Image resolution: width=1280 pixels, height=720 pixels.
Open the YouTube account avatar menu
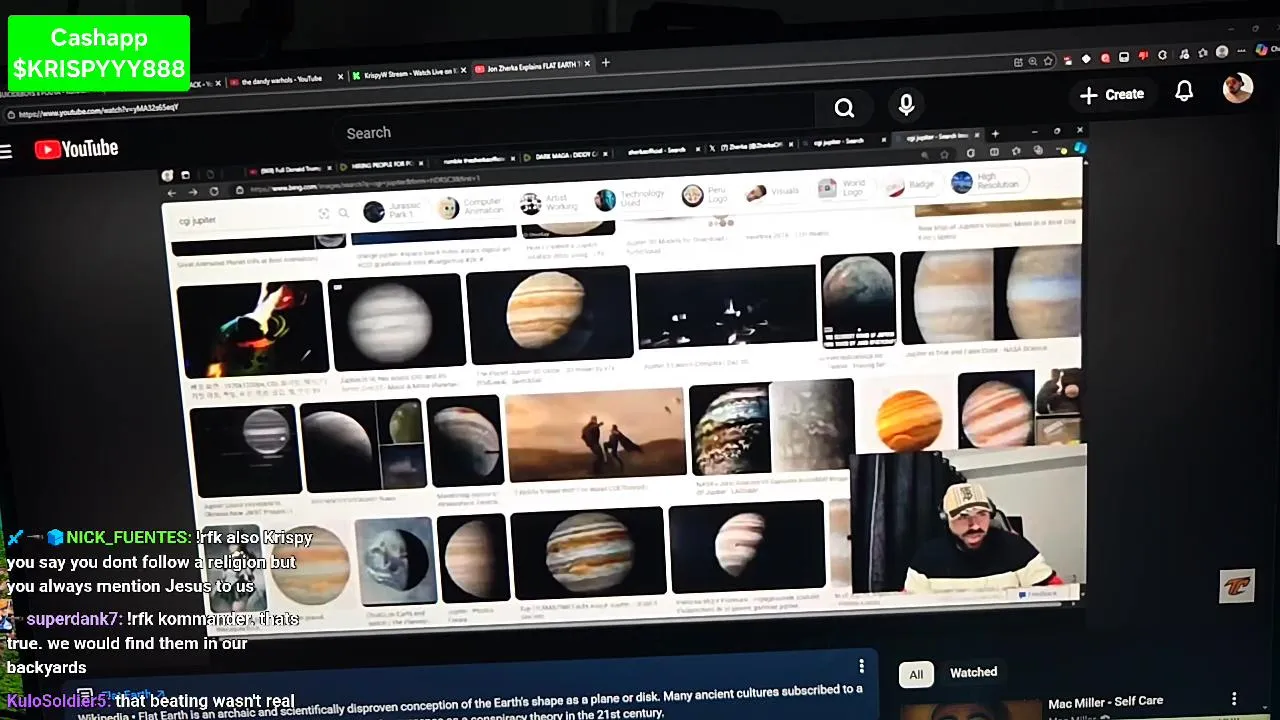[1238, 88]
